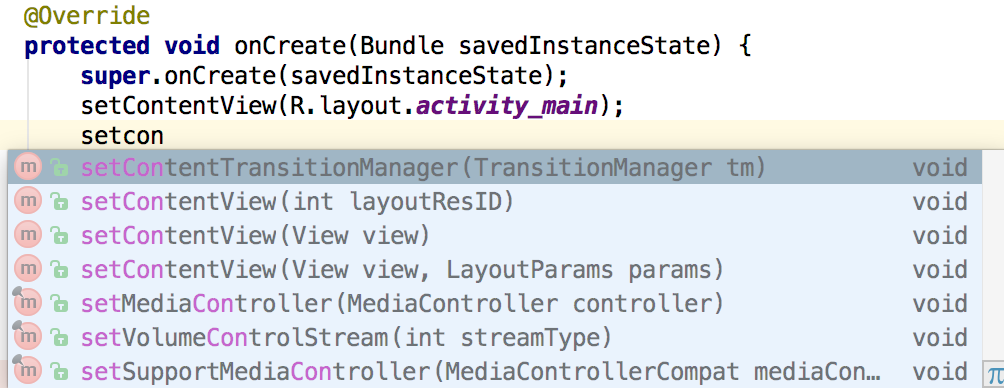This screenshot has height=388, width=1004.
Task: Select setContentTransitionManager(TransitionManager tm) suggestion
Action: tap(494, 168)
